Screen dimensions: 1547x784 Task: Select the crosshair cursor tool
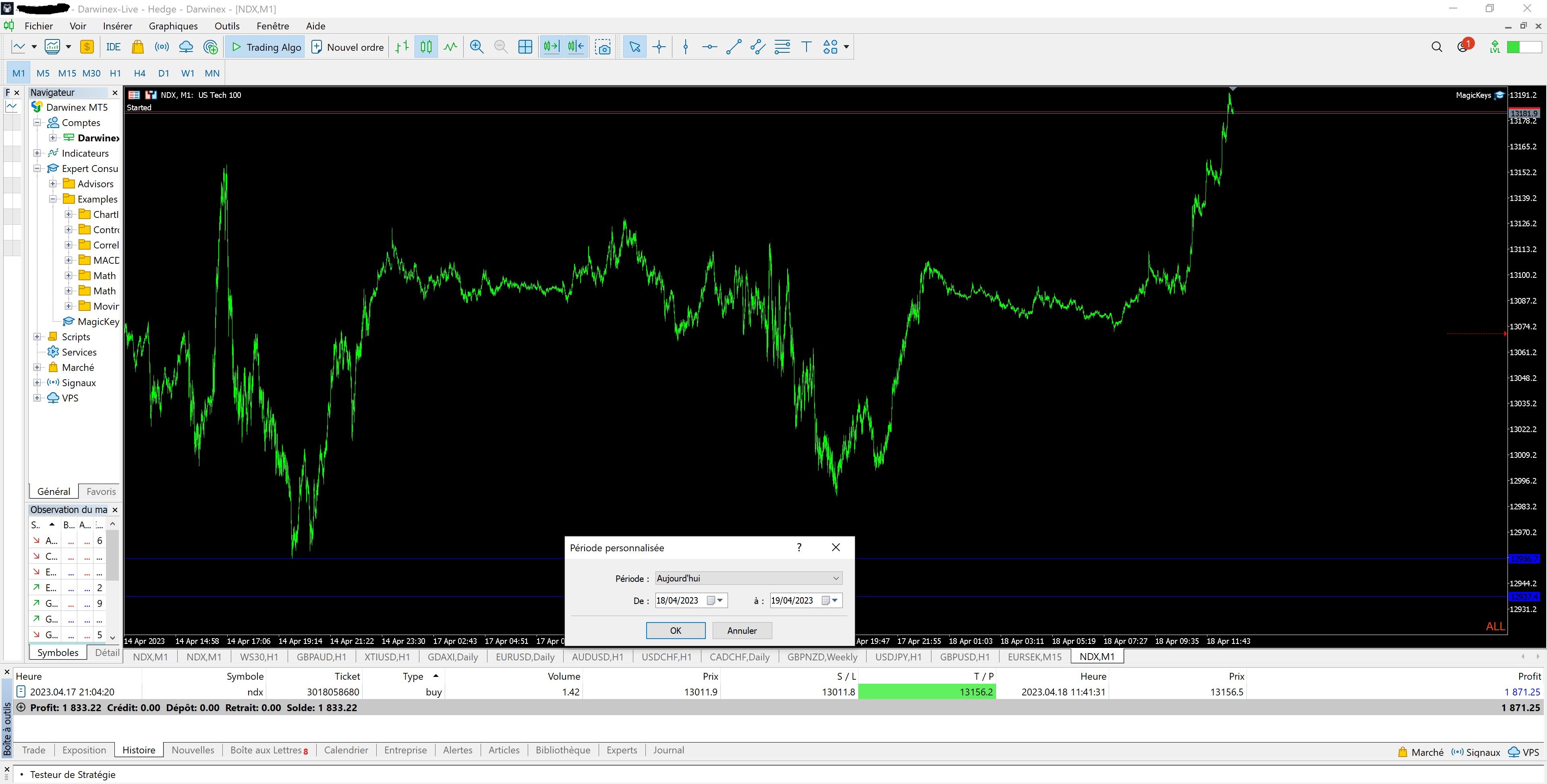[659, 47]
